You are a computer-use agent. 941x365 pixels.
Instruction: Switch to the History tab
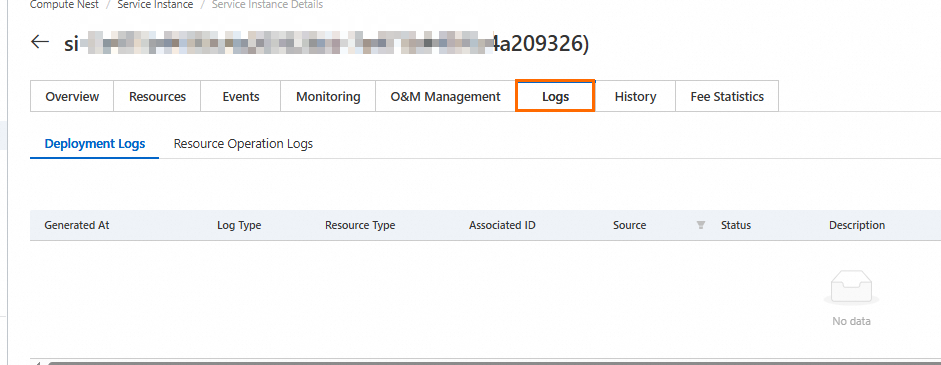click(x=635, y=97)
